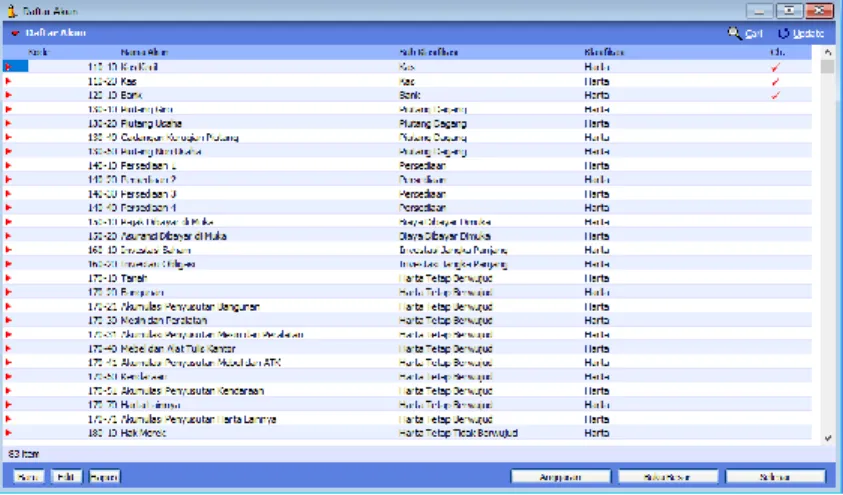Click the red arrow marker of Piutang Usaha row
Image resolution: width=843 pixels, height=495 pixels.
pos(8,123)
